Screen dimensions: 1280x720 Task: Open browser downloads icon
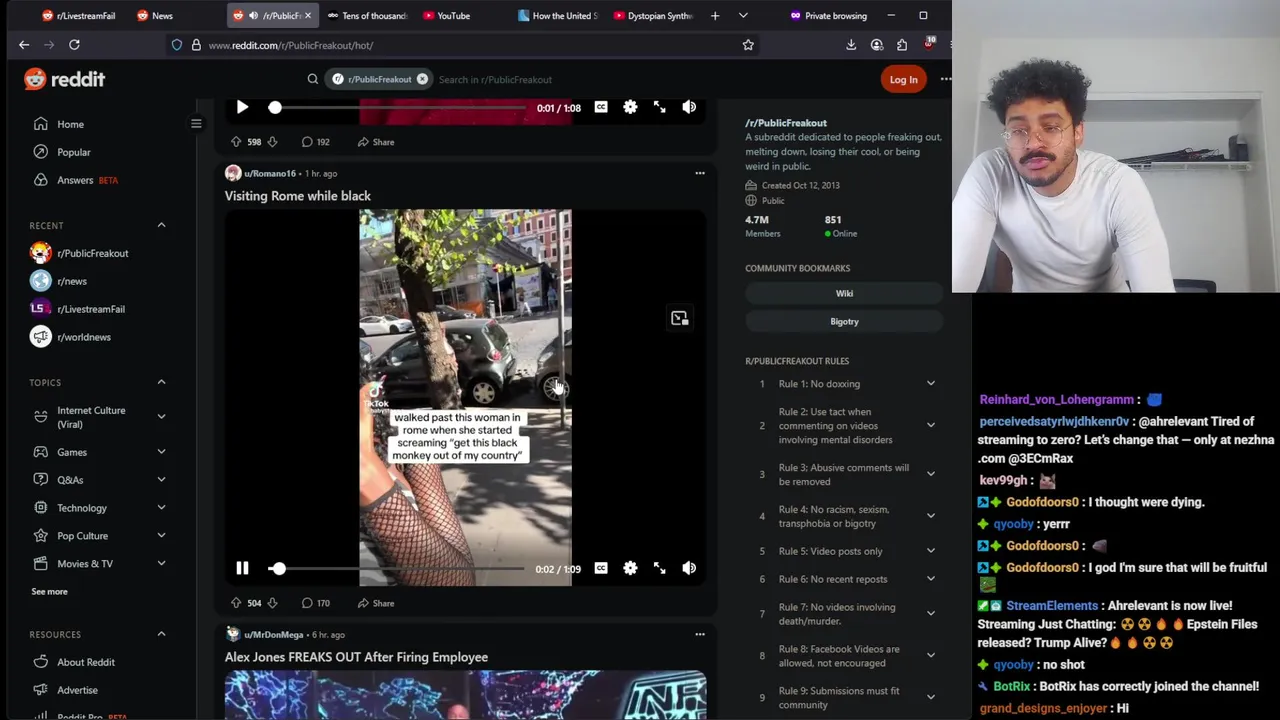tap(851, 45)
